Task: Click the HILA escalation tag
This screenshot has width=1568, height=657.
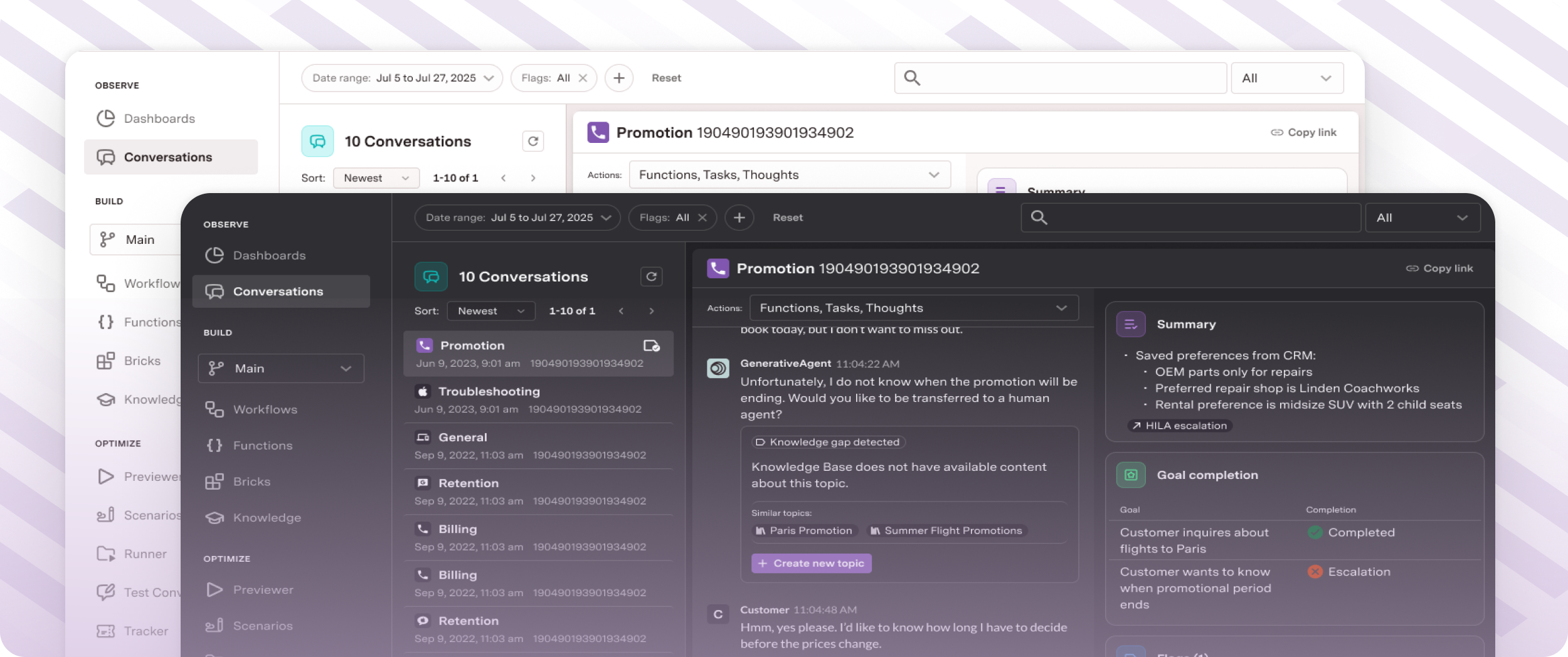Action: [1180, 426]
